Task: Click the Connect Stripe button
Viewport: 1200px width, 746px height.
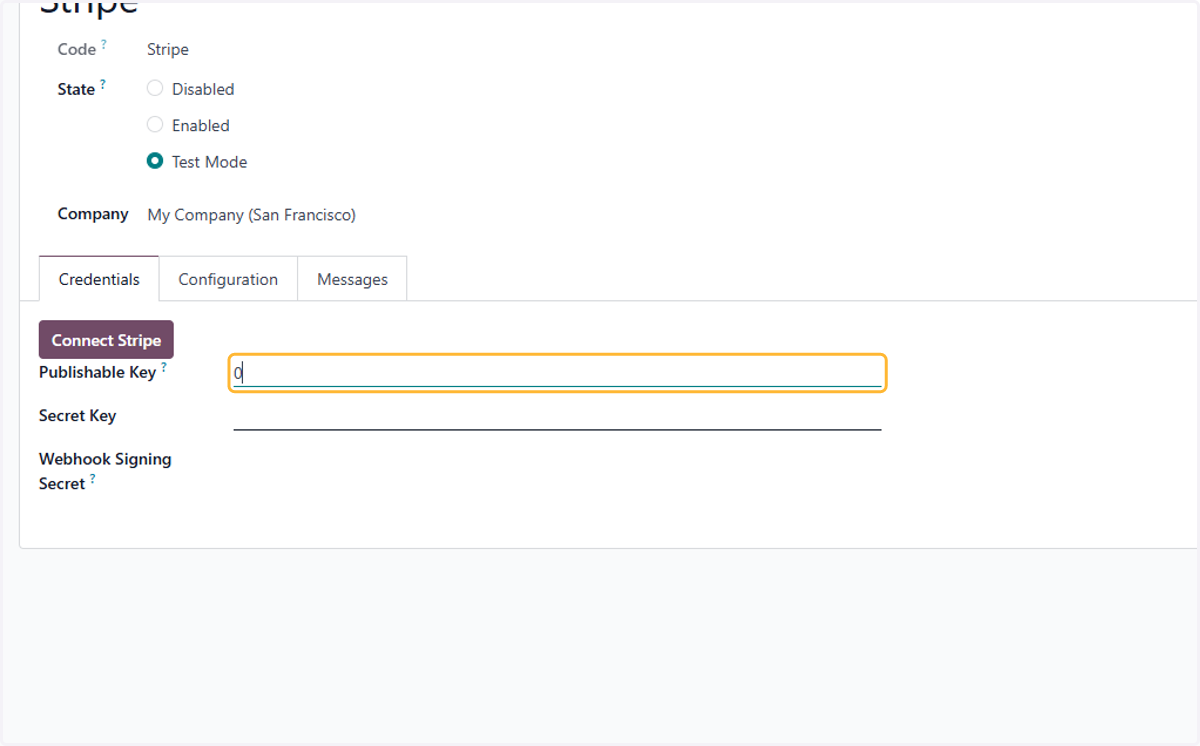Action: (x=106, y=340)
